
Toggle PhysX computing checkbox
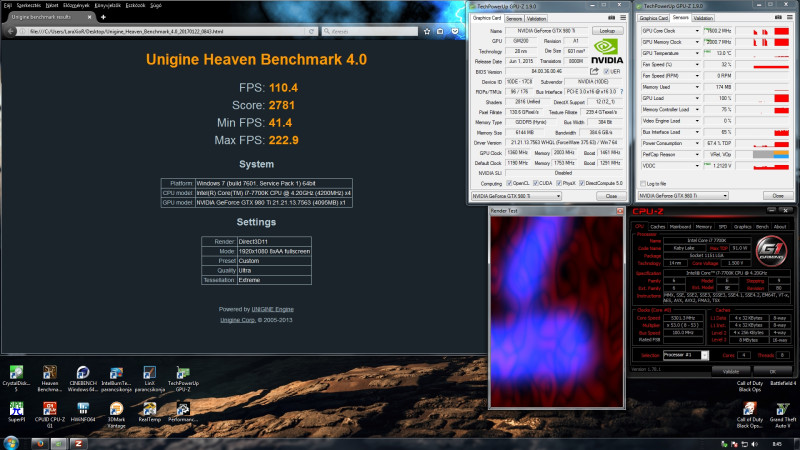tap(559, 183)
